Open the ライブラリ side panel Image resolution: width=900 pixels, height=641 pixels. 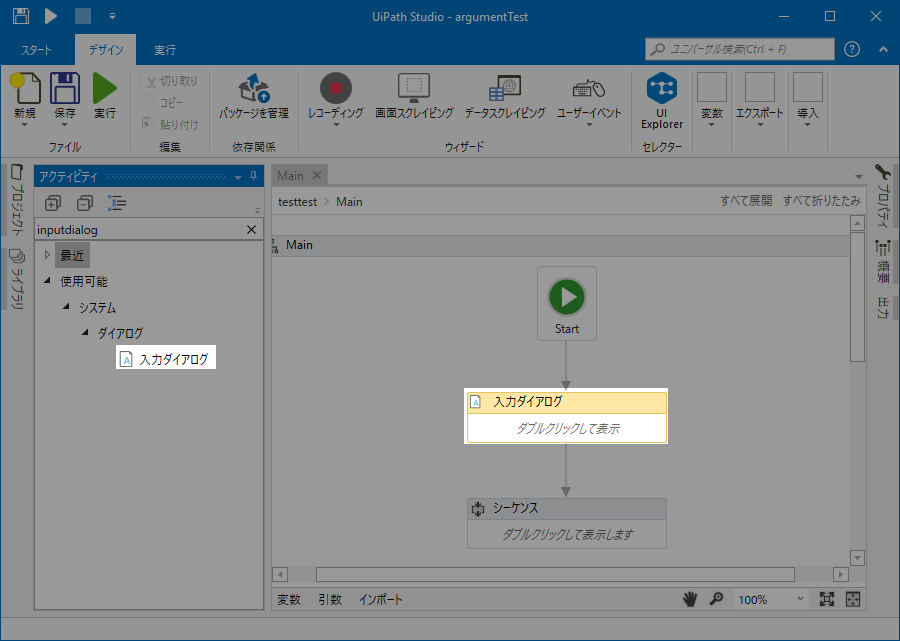[17, 280]
